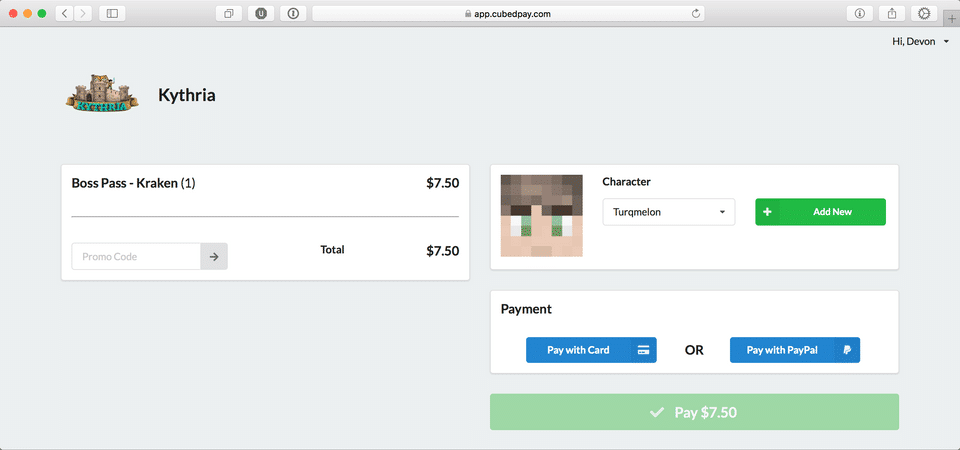Viewport: 960px width, 450px height.
Task: Submit promo code with arrow button
Action: (x=214, y=257)
